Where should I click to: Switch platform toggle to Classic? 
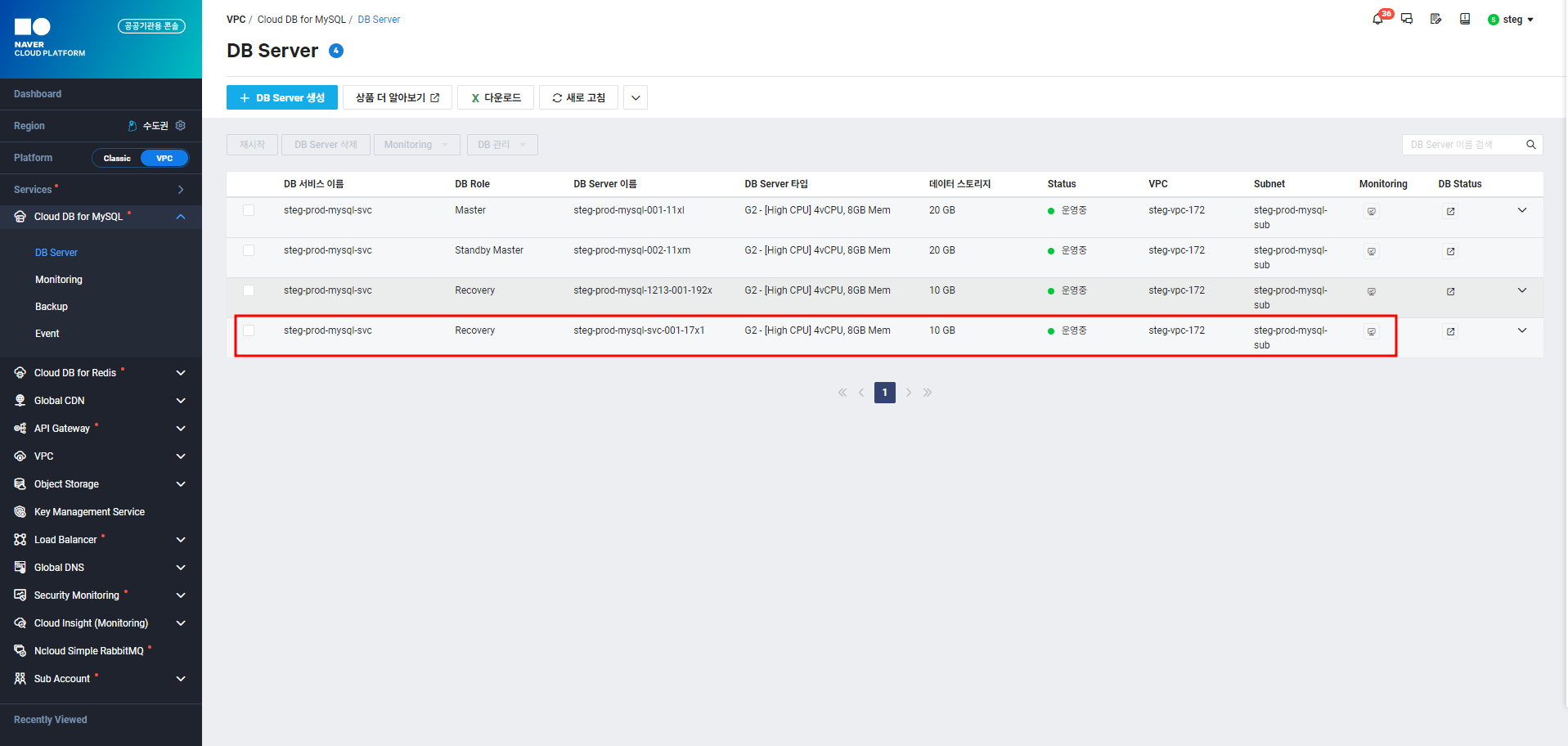click(117, 158)
